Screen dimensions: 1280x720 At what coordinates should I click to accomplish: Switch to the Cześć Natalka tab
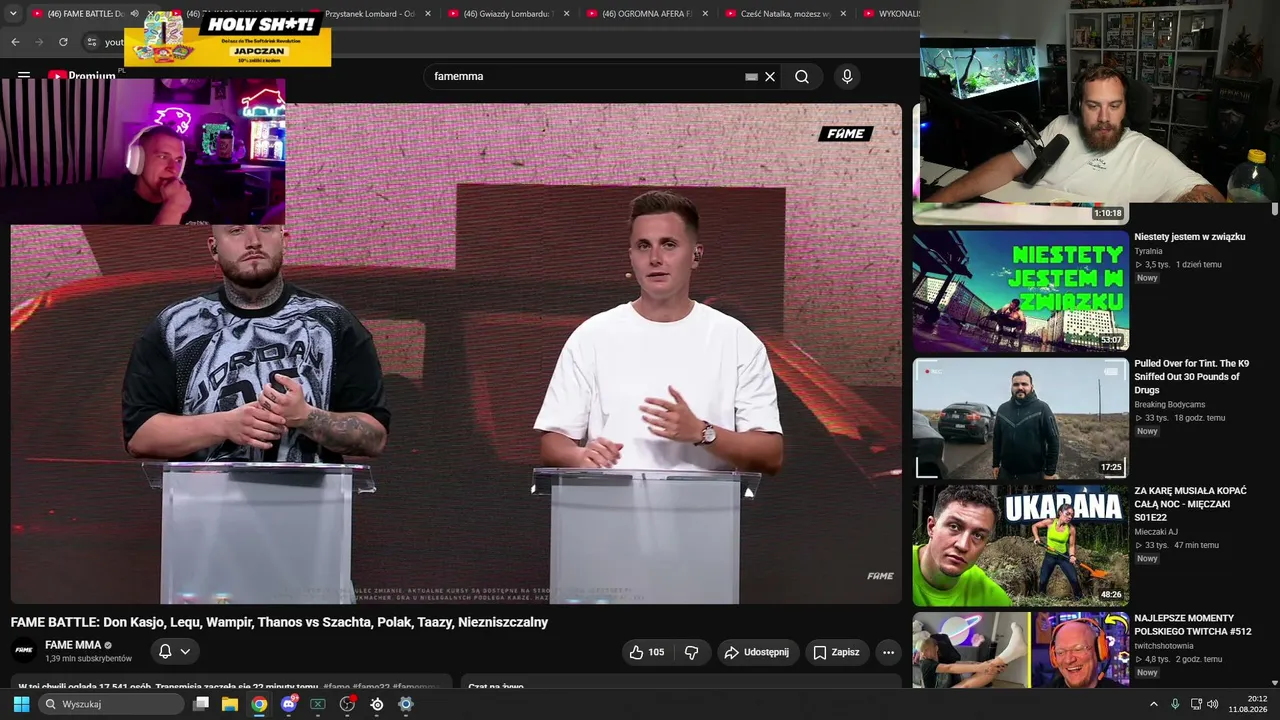coord(786,14)
